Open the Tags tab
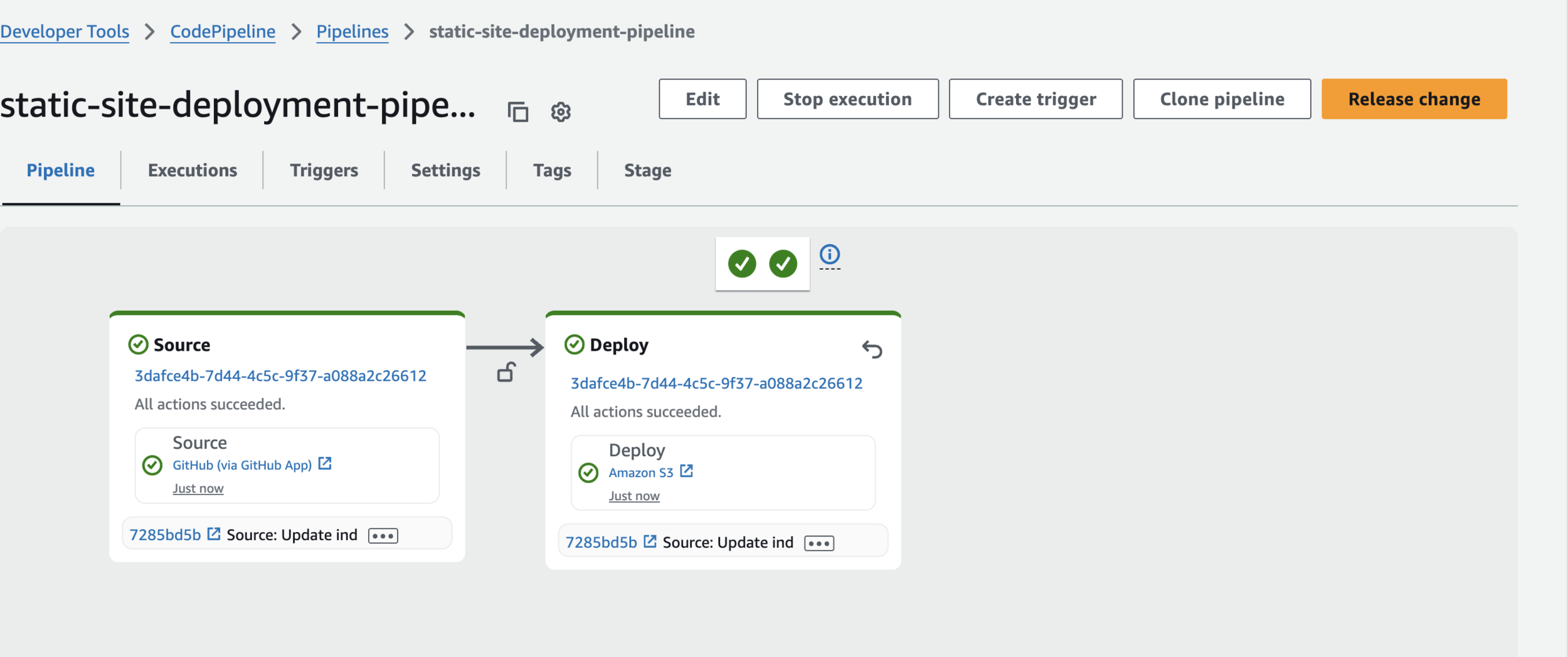 (x=552, y=170)
